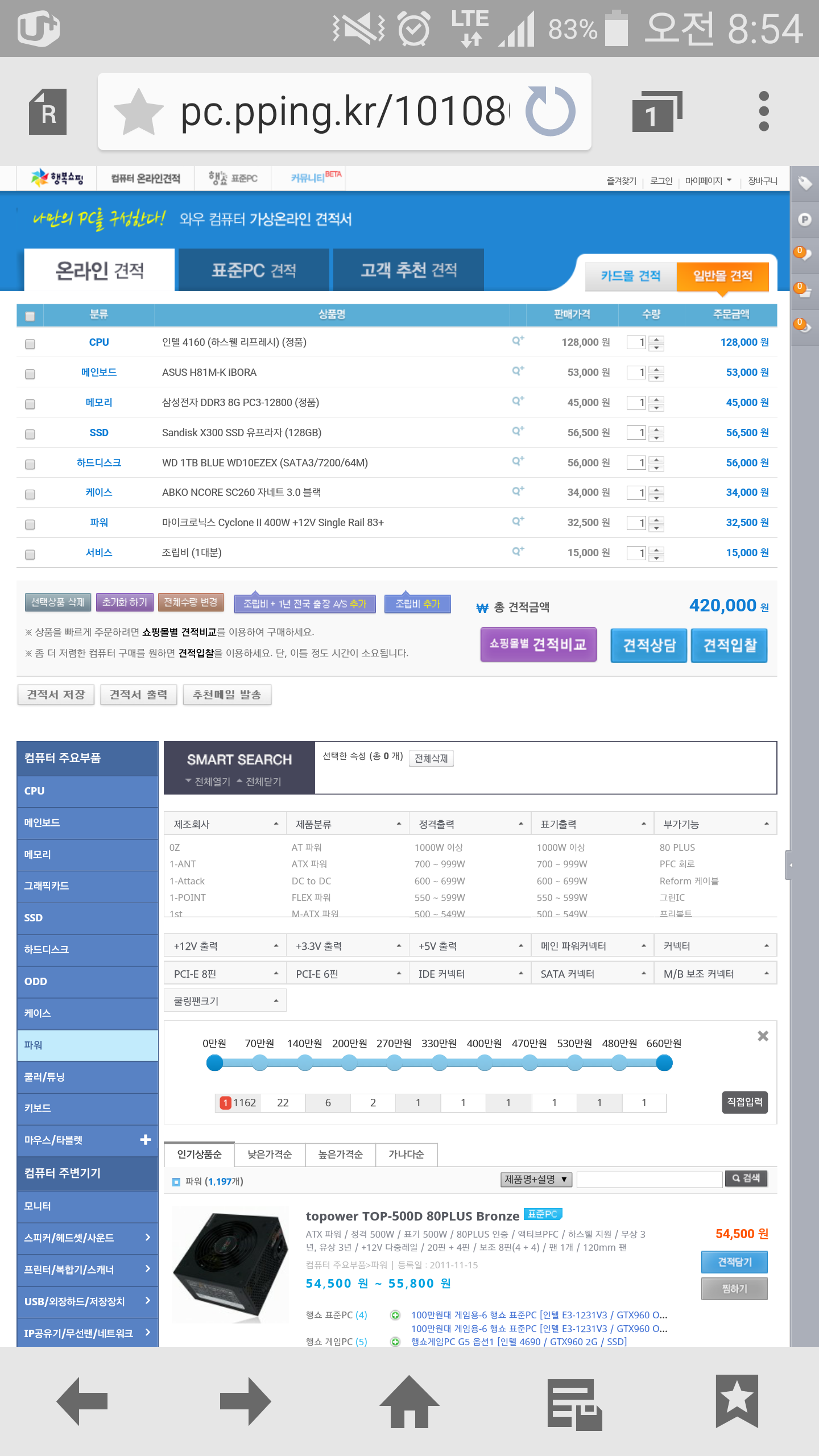Tap the bottom home icon

click(409, 1401)
